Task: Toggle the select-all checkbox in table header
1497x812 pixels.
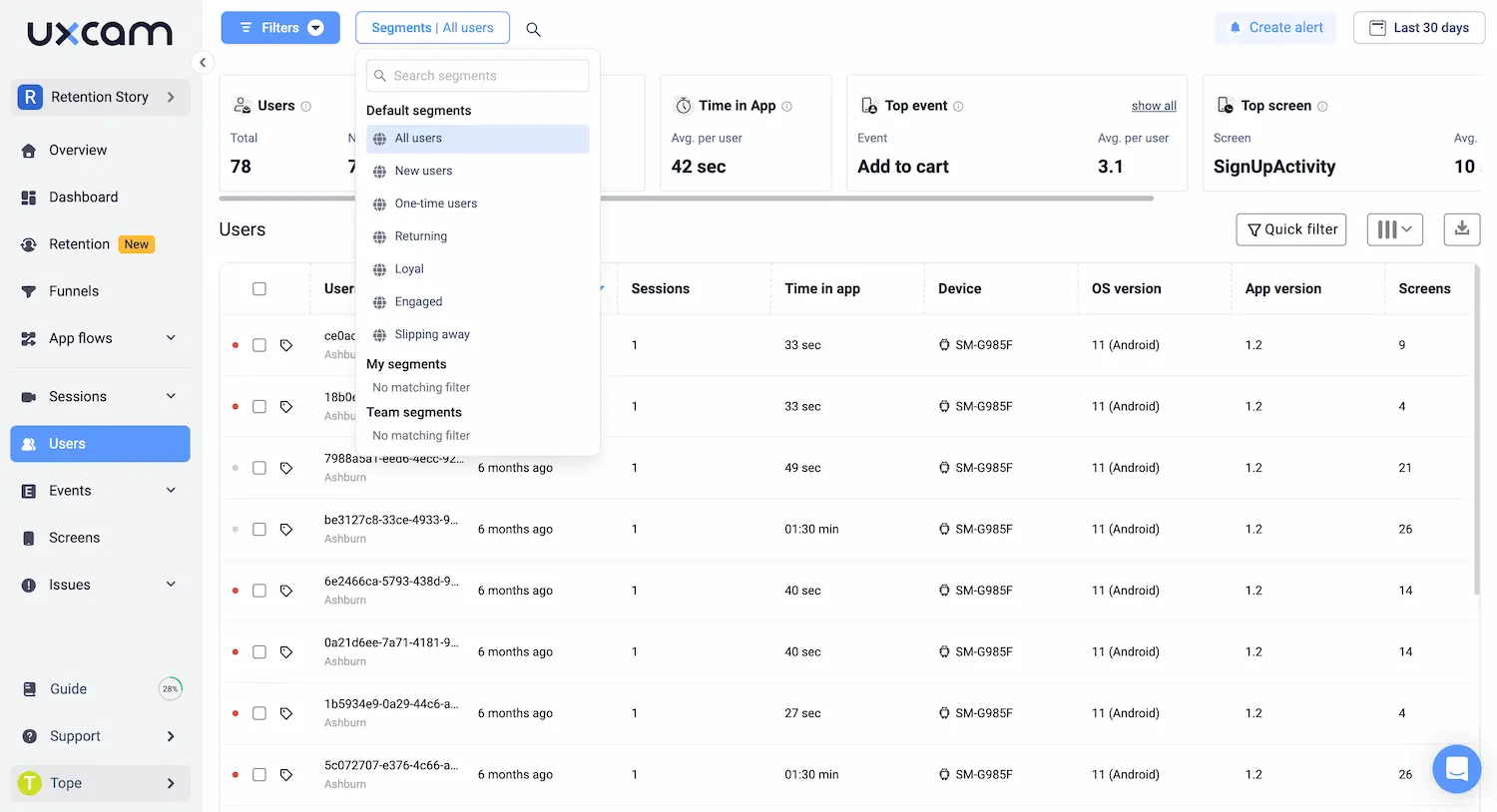Action: (x=259, y=289)
